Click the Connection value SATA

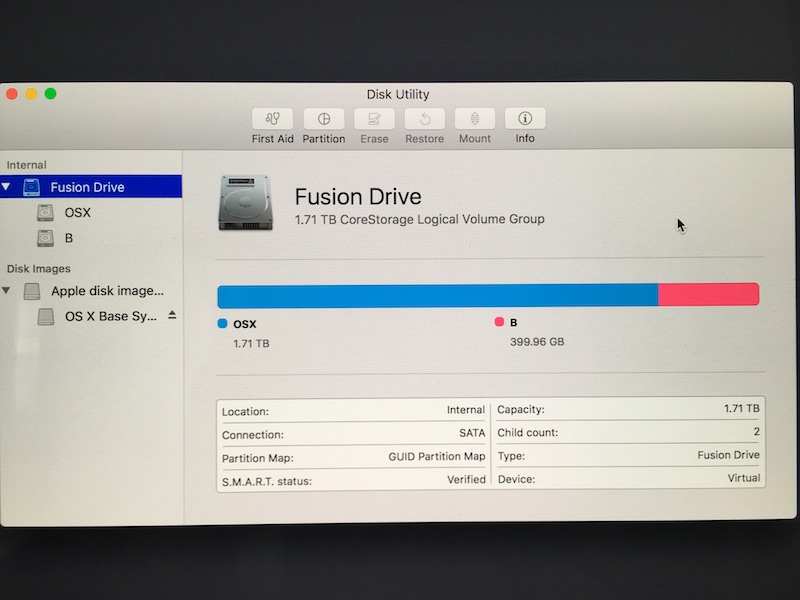pos(472,433)
